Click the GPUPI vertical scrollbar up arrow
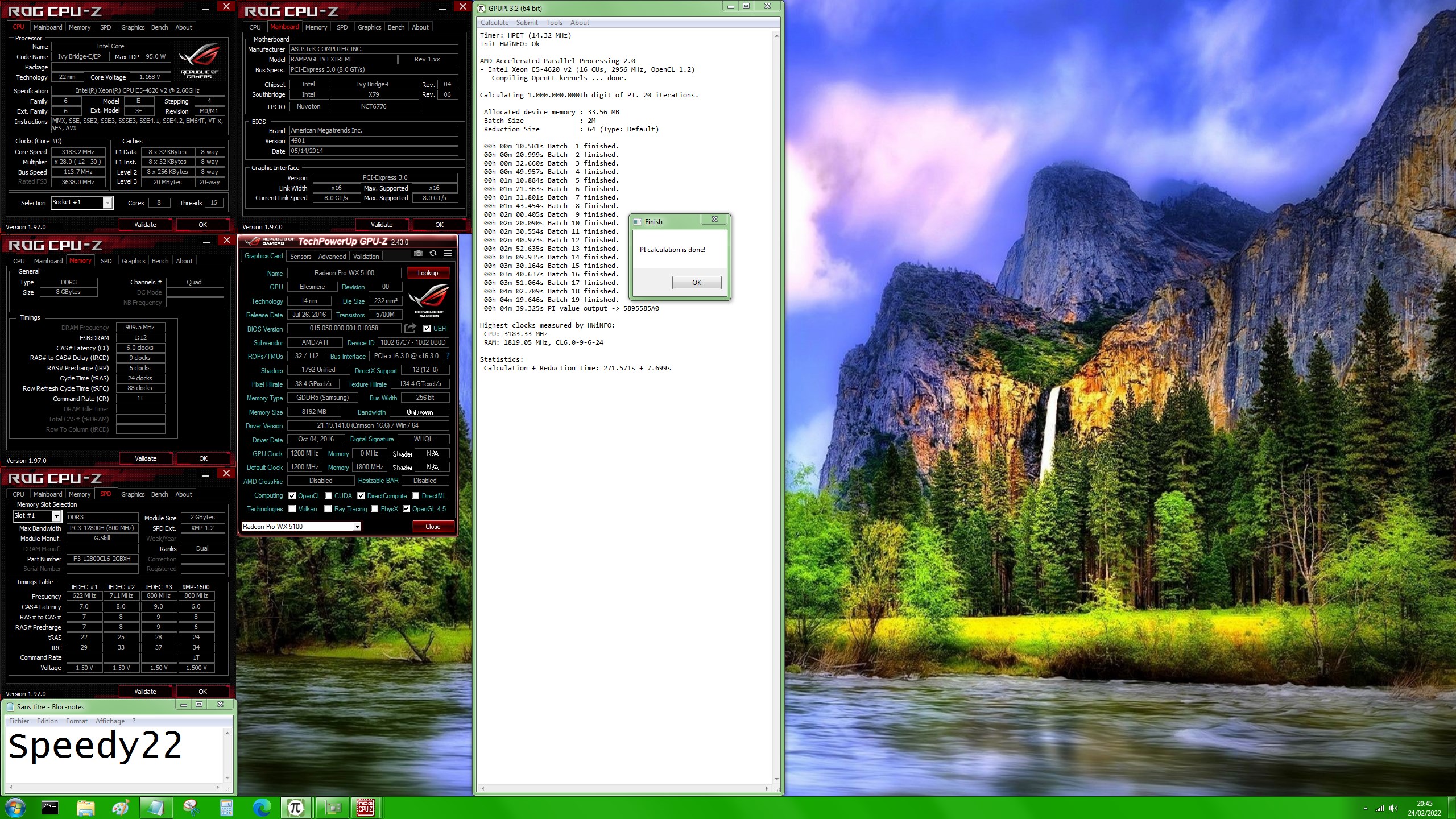The height and width of the screenshot is (819, 1456). pos(776,36)
